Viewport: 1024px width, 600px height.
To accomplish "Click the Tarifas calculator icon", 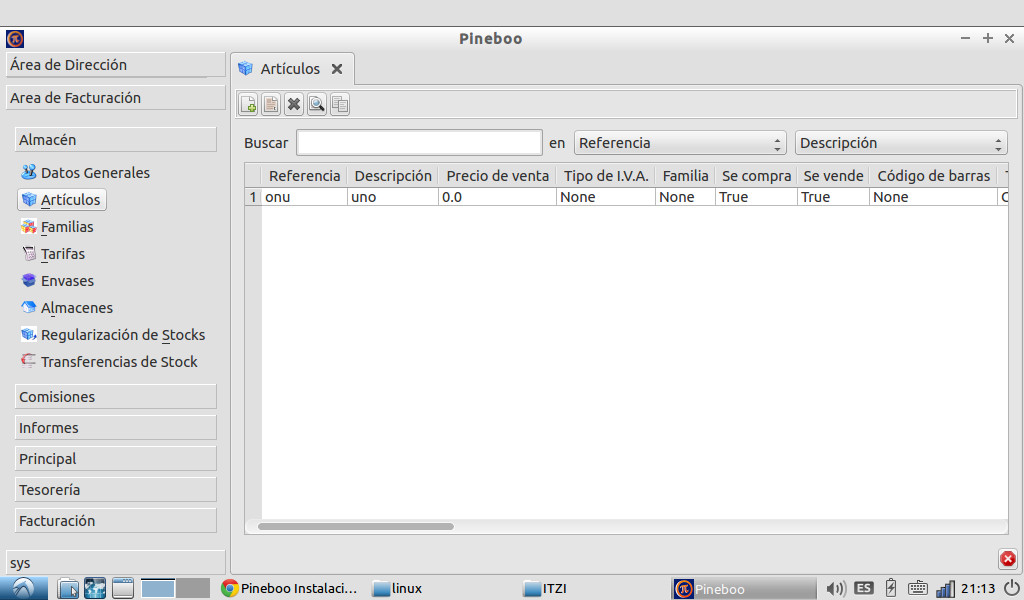I will [29, 253].
